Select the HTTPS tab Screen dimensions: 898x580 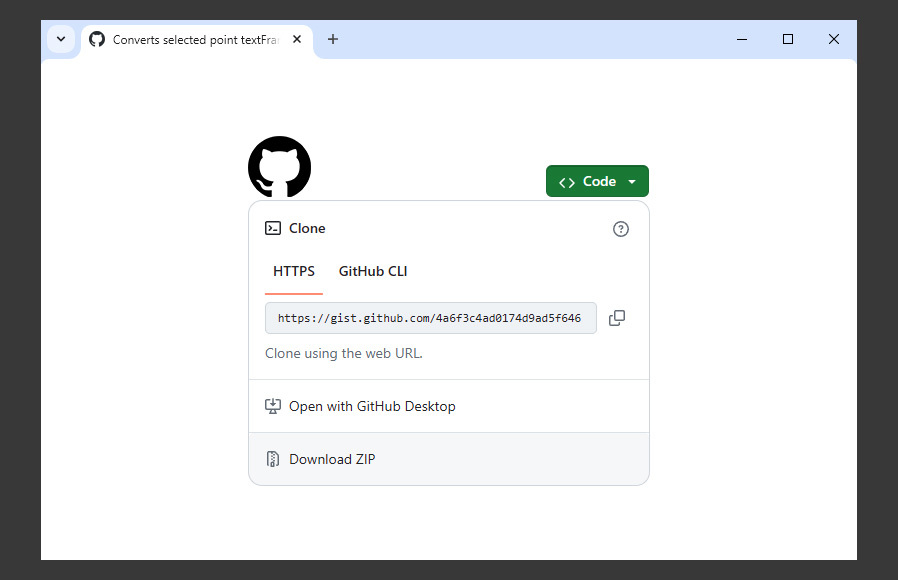(x=294, y=271)
